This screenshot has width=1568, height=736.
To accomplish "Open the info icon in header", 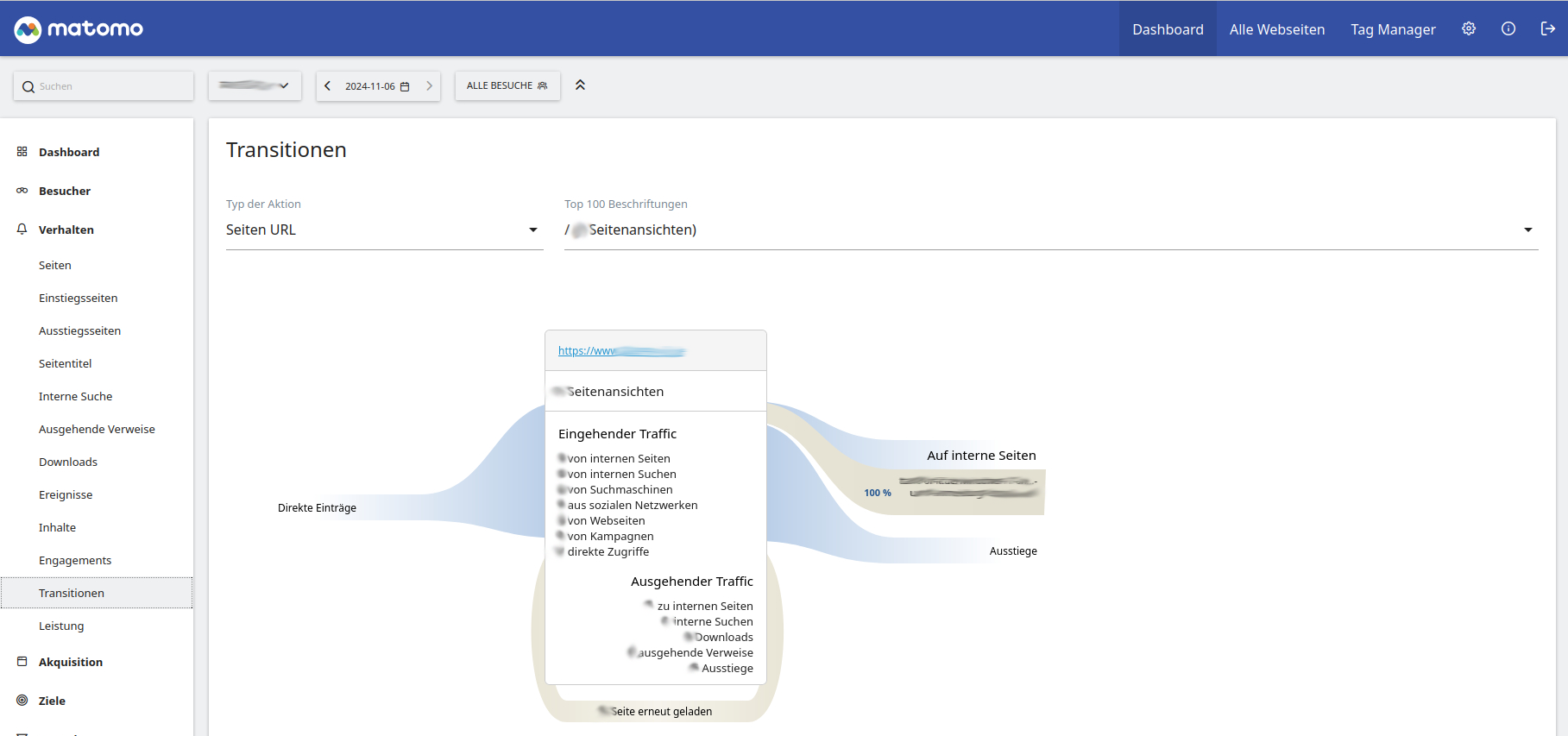I will [1508, 28].
